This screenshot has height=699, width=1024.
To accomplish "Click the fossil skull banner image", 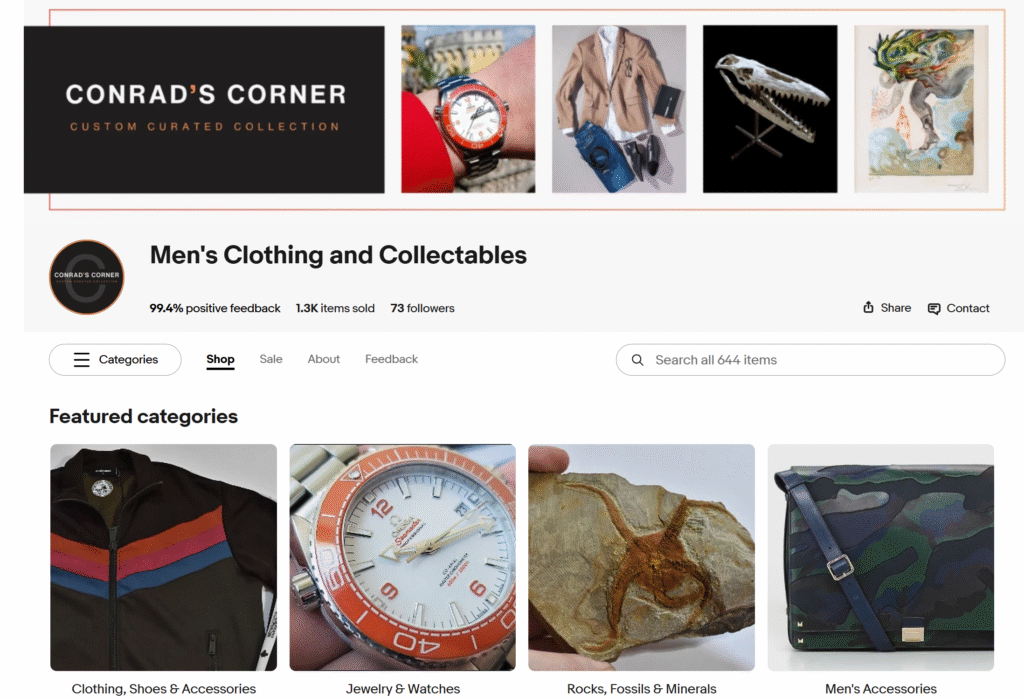I will [770, 109].
